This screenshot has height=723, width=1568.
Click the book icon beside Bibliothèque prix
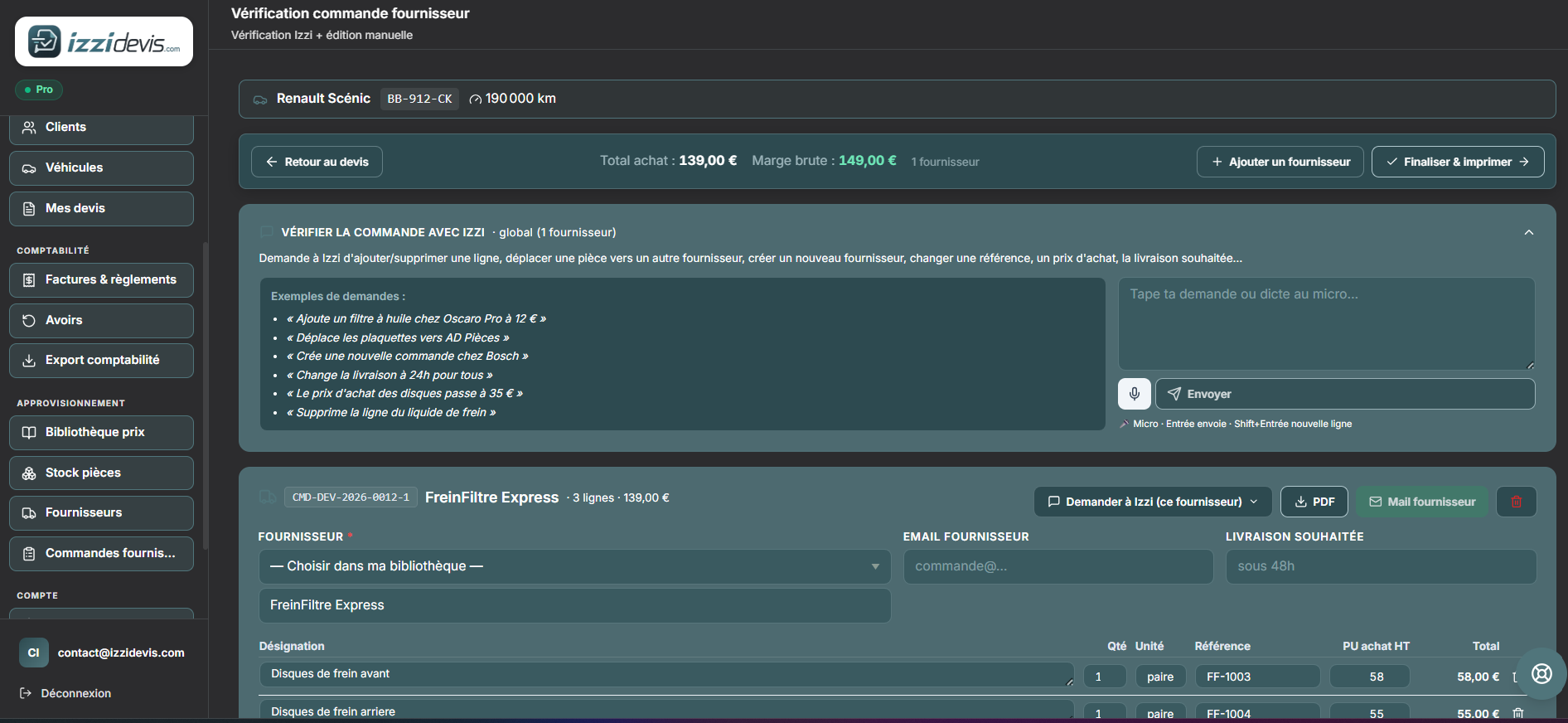(29, 433)
